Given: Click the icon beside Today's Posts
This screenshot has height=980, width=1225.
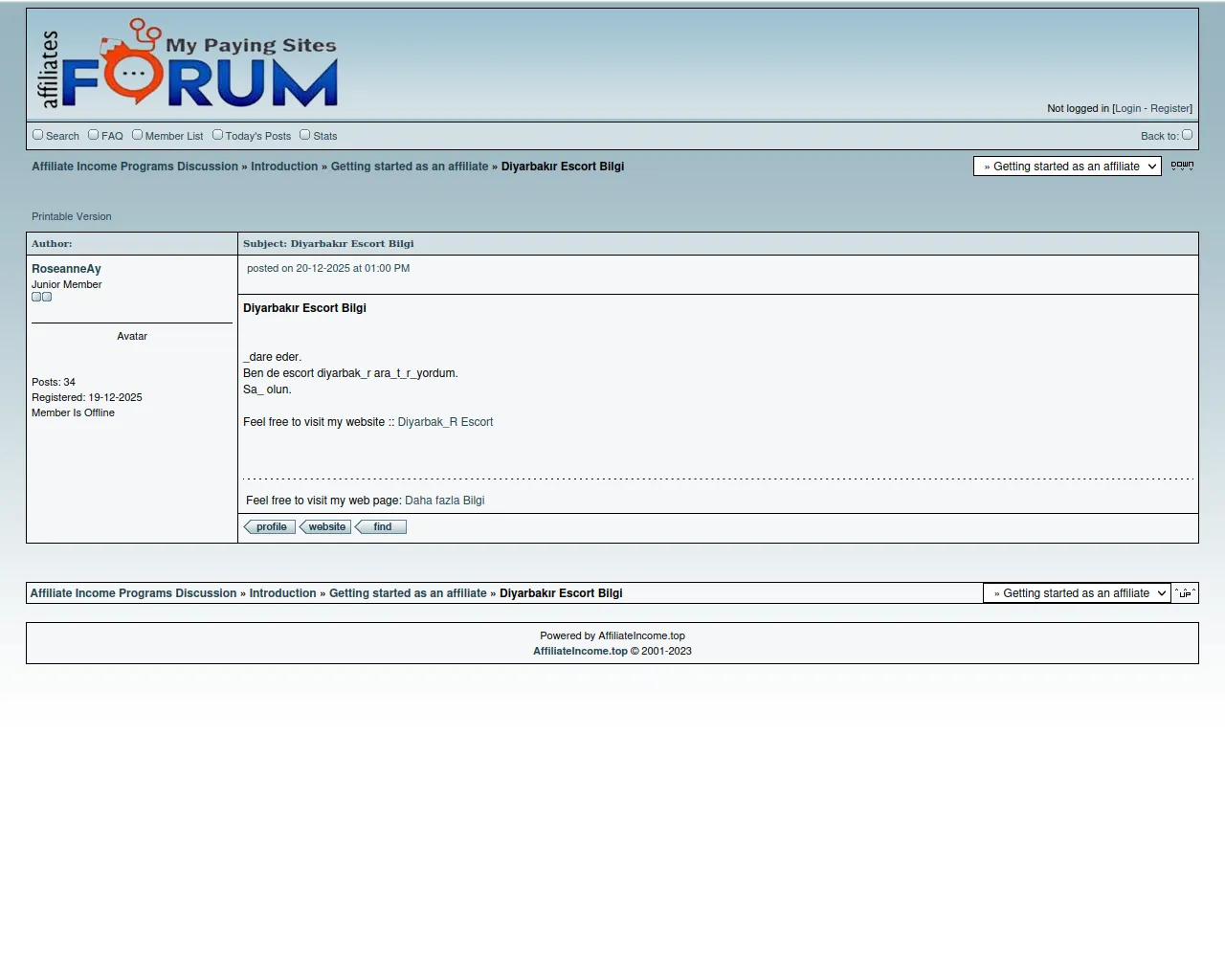Looking at the screenshot, I should (217, 135).
